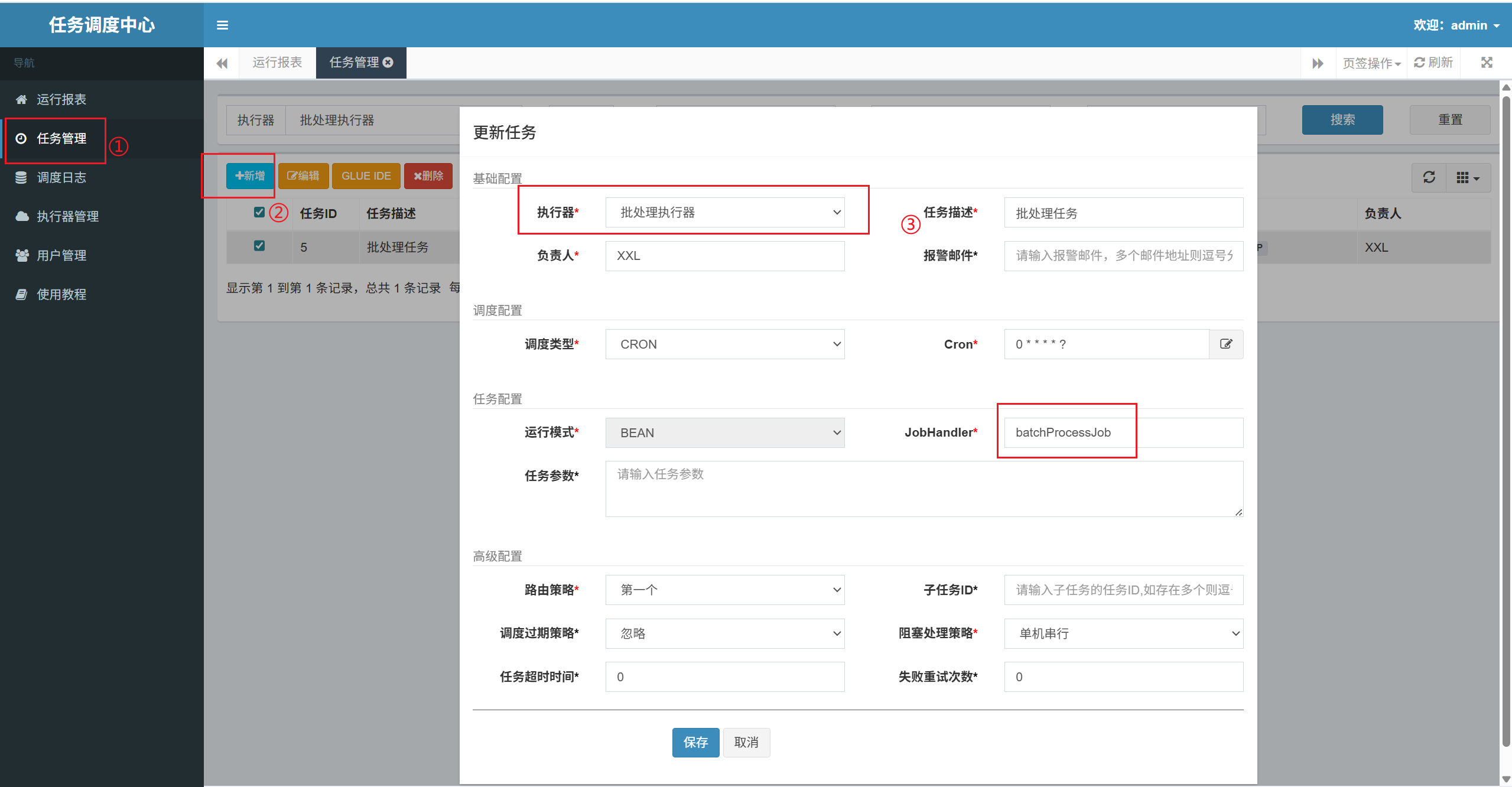Uncheck the checkbox for task ID 5

(259, 246)
